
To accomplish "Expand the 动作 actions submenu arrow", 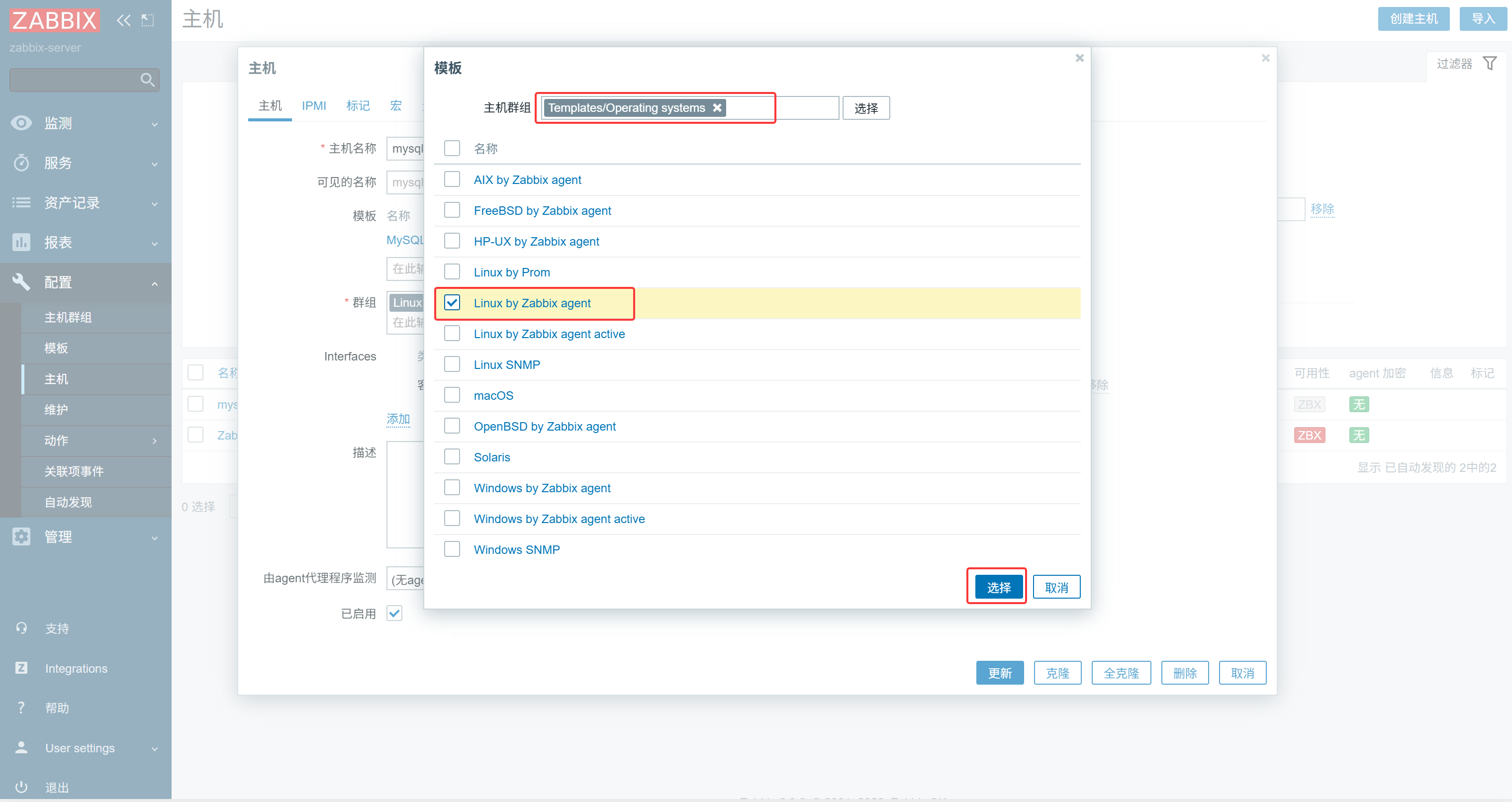I will 154,441.
